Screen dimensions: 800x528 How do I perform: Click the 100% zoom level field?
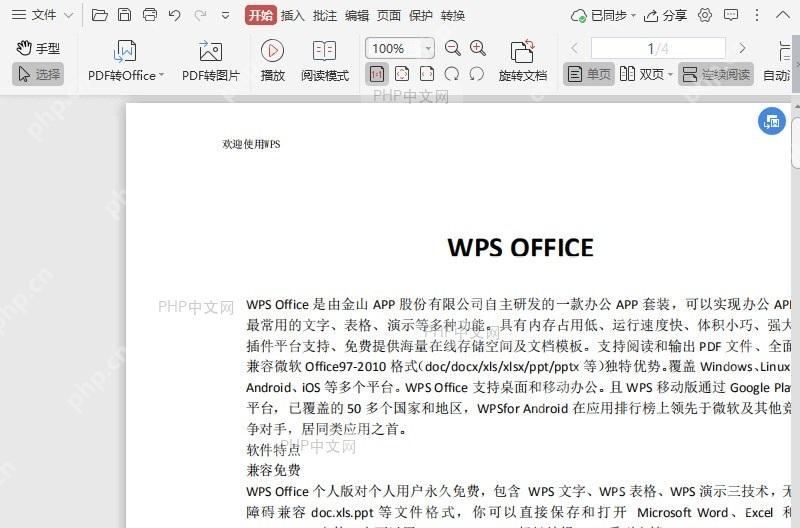(x=394, y=48)
